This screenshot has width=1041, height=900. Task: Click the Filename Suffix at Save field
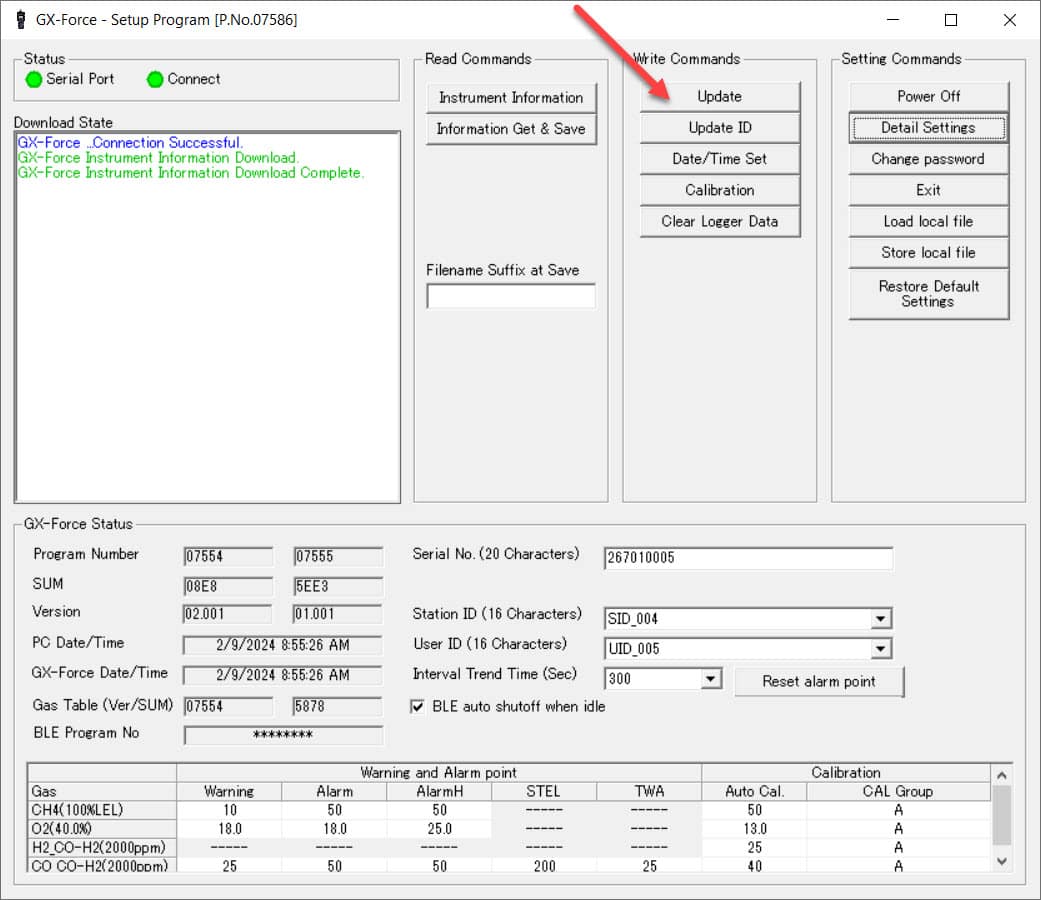pos(510,295)
